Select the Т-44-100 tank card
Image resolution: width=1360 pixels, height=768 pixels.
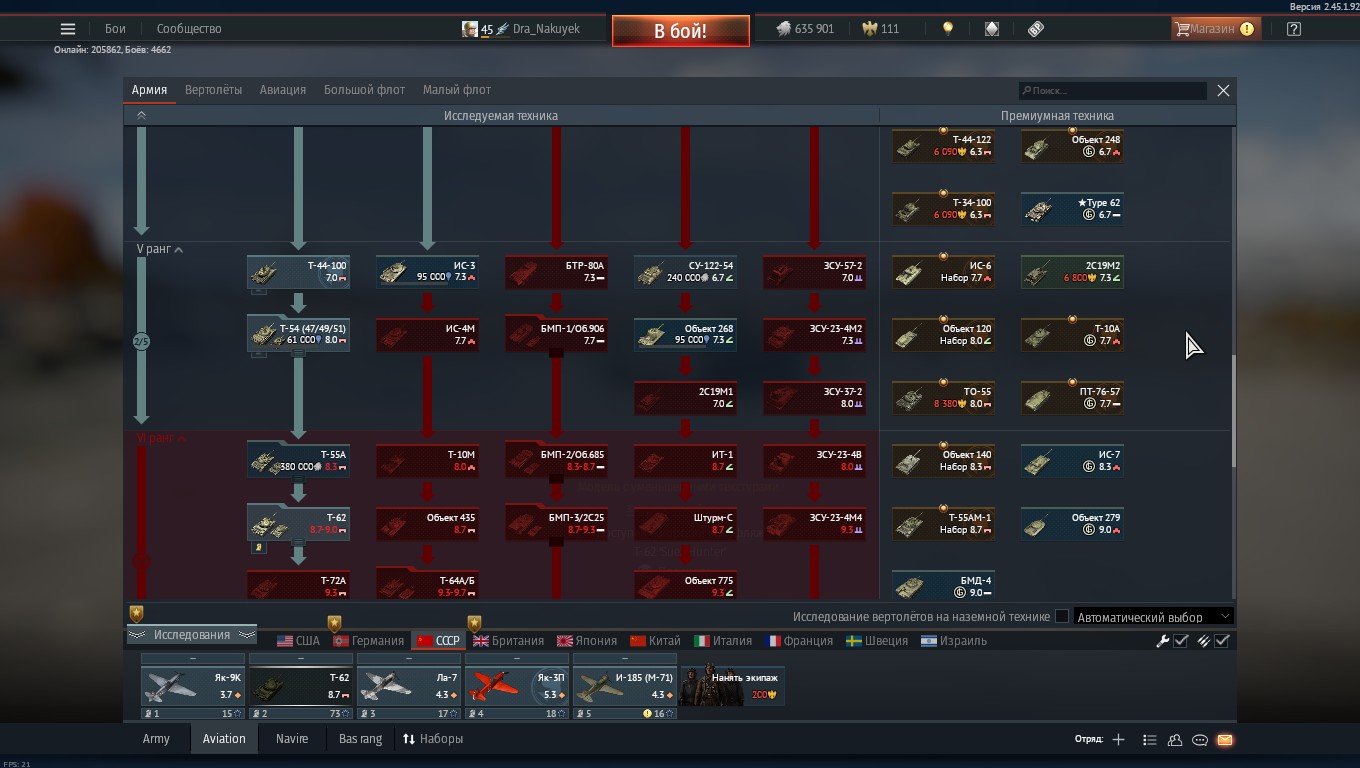point(298,272)
